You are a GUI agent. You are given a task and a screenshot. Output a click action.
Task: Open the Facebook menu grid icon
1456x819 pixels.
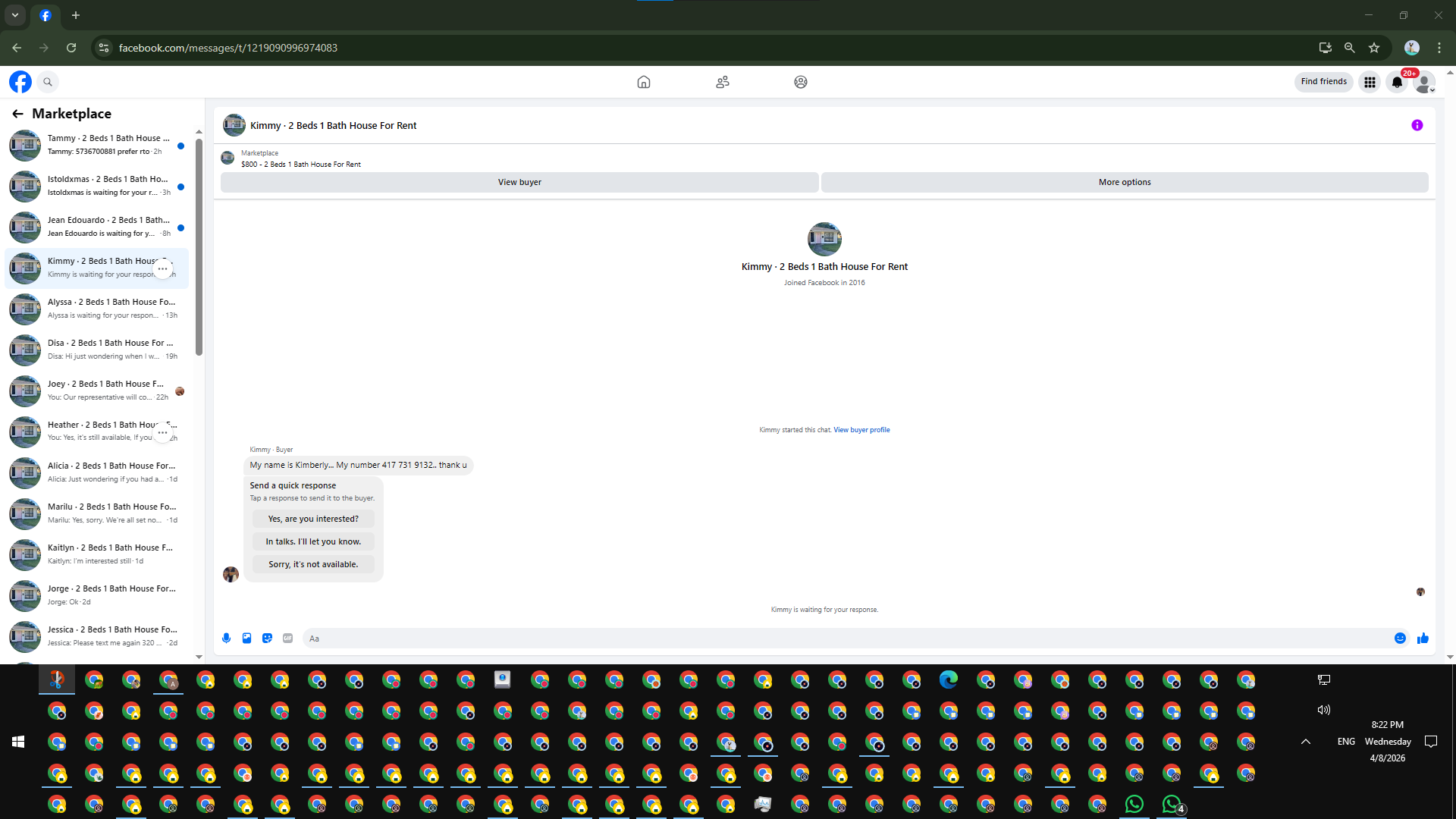(1370, 82)
